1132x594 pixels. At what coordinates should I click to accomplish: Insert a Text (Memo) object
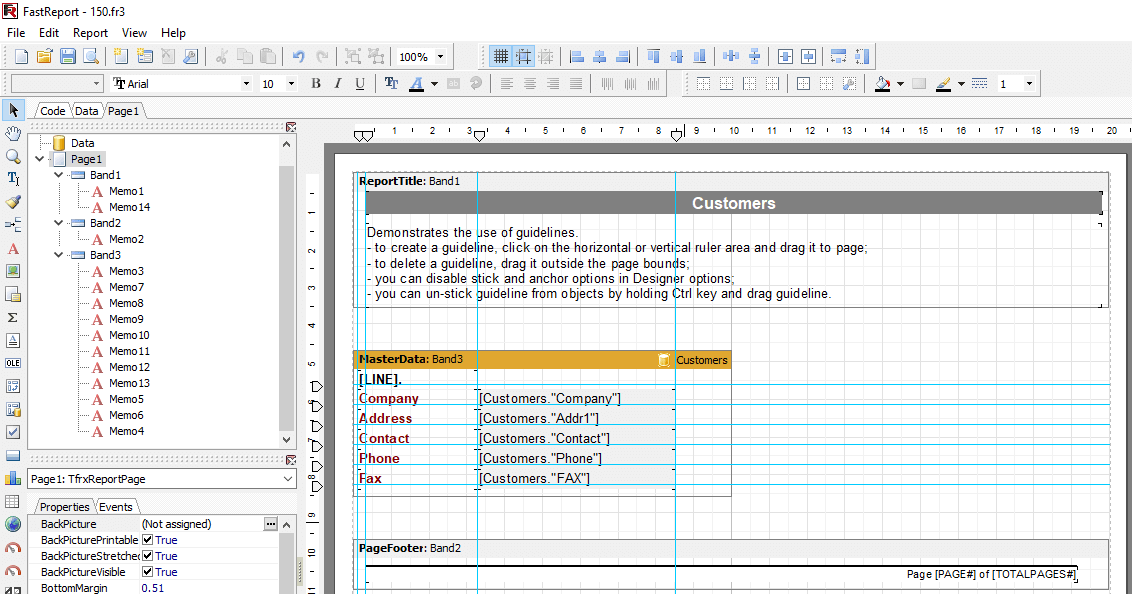(13, 248)
